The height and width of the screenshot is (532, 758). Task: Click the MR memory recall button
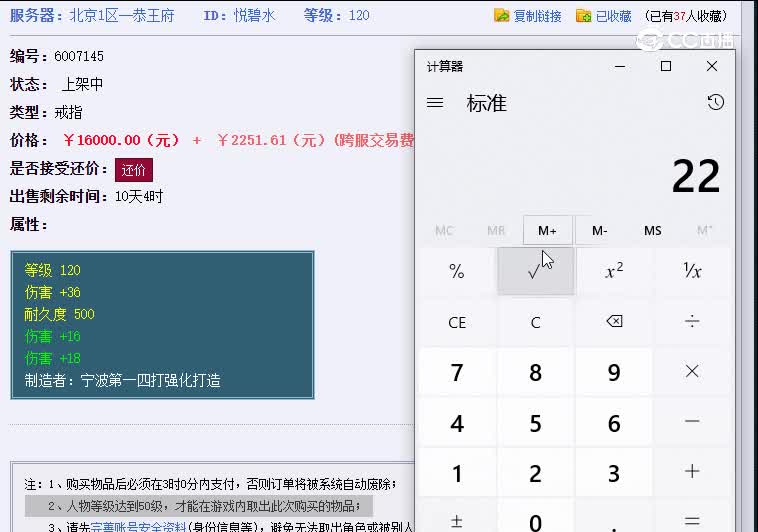(496, 231)
